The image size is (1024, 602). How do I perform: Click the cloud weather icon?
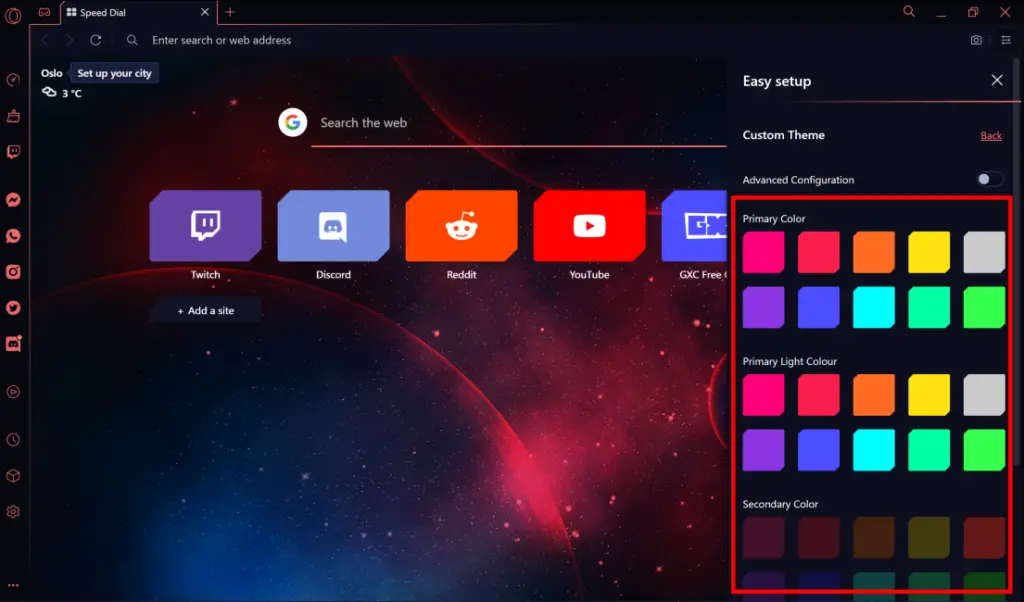[49, 92]
